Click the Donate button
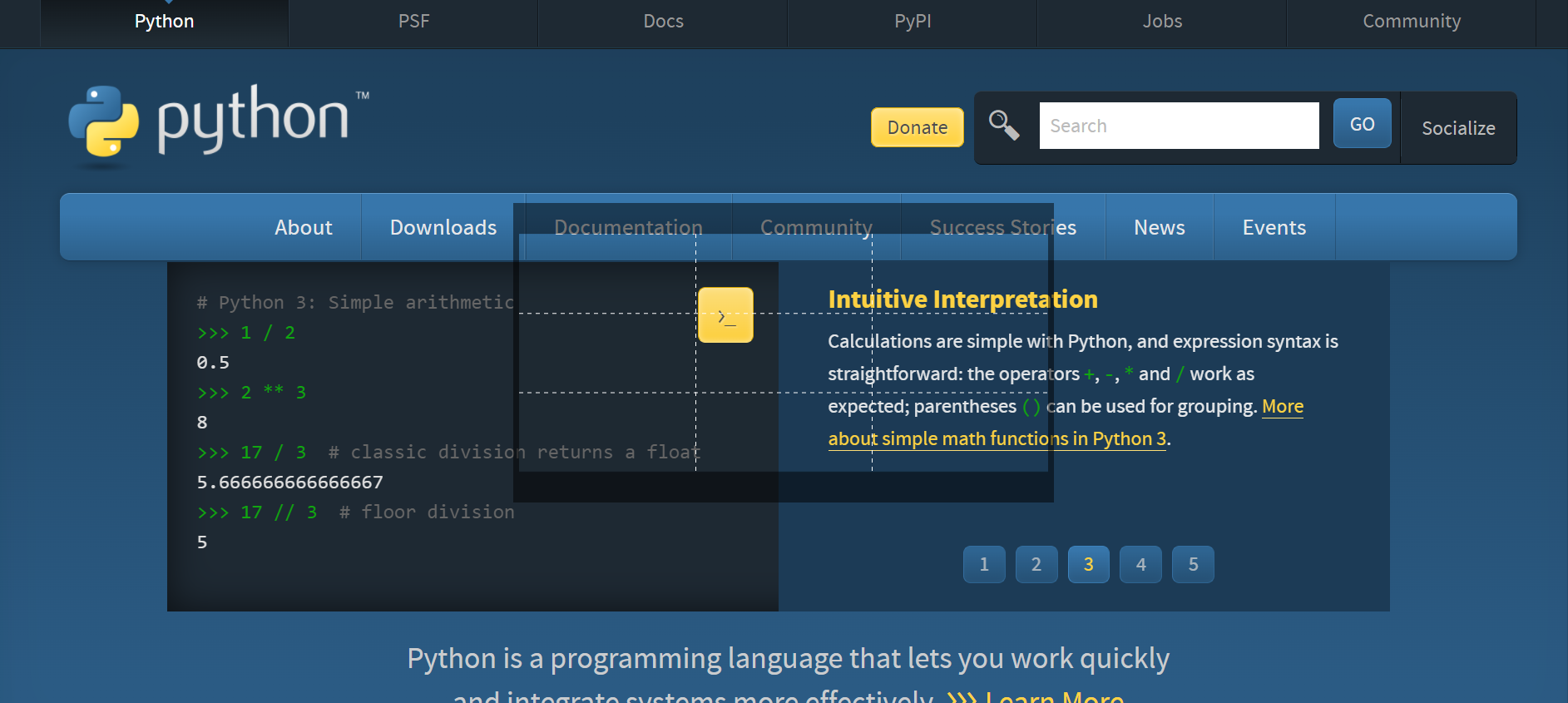This screenshot has height=703, width=1568. coord(918,127)
